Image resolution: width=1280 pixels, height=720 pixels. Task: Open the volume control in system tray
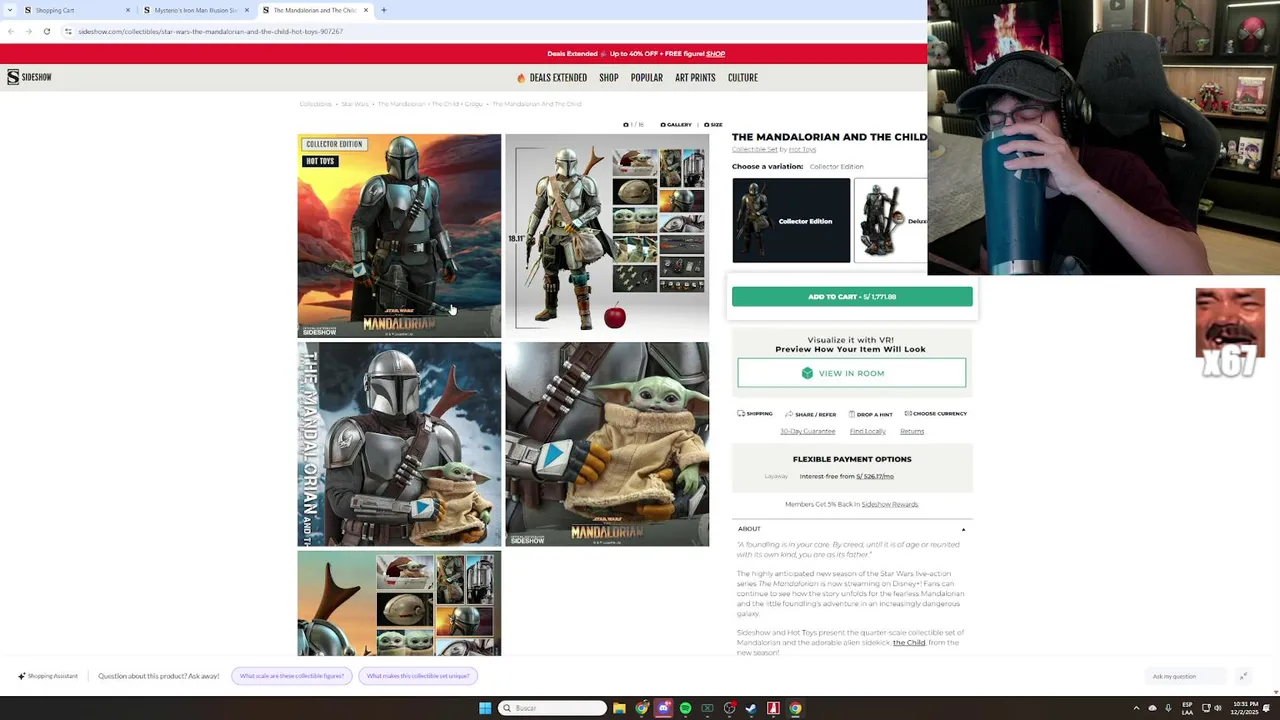[1217, 708]
